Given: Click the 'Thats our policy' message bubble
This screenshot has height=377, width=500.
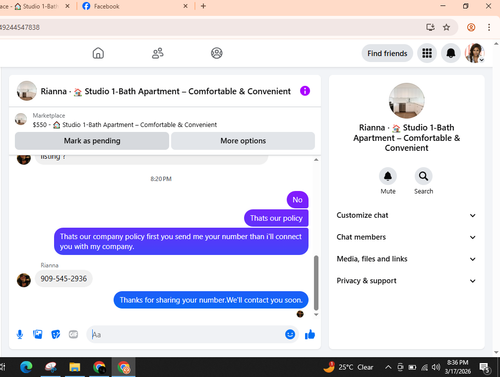Looking at the screenshot, I should [276, 218].
